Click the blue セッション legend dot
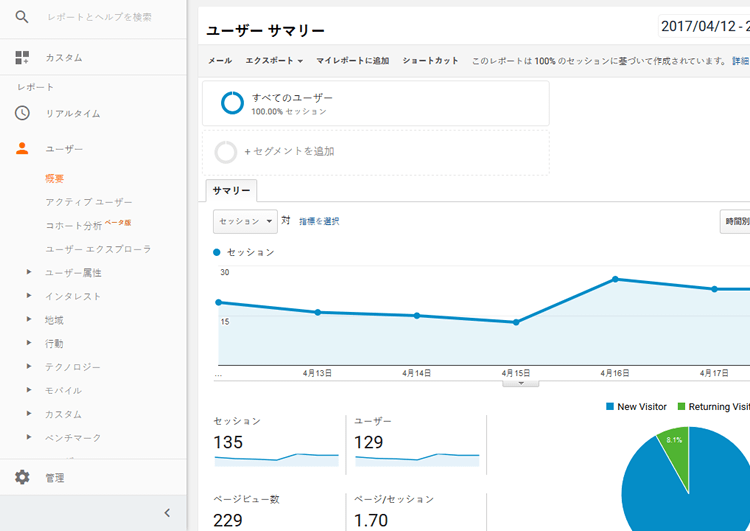 pyautogui.click(x=217, y=252)
